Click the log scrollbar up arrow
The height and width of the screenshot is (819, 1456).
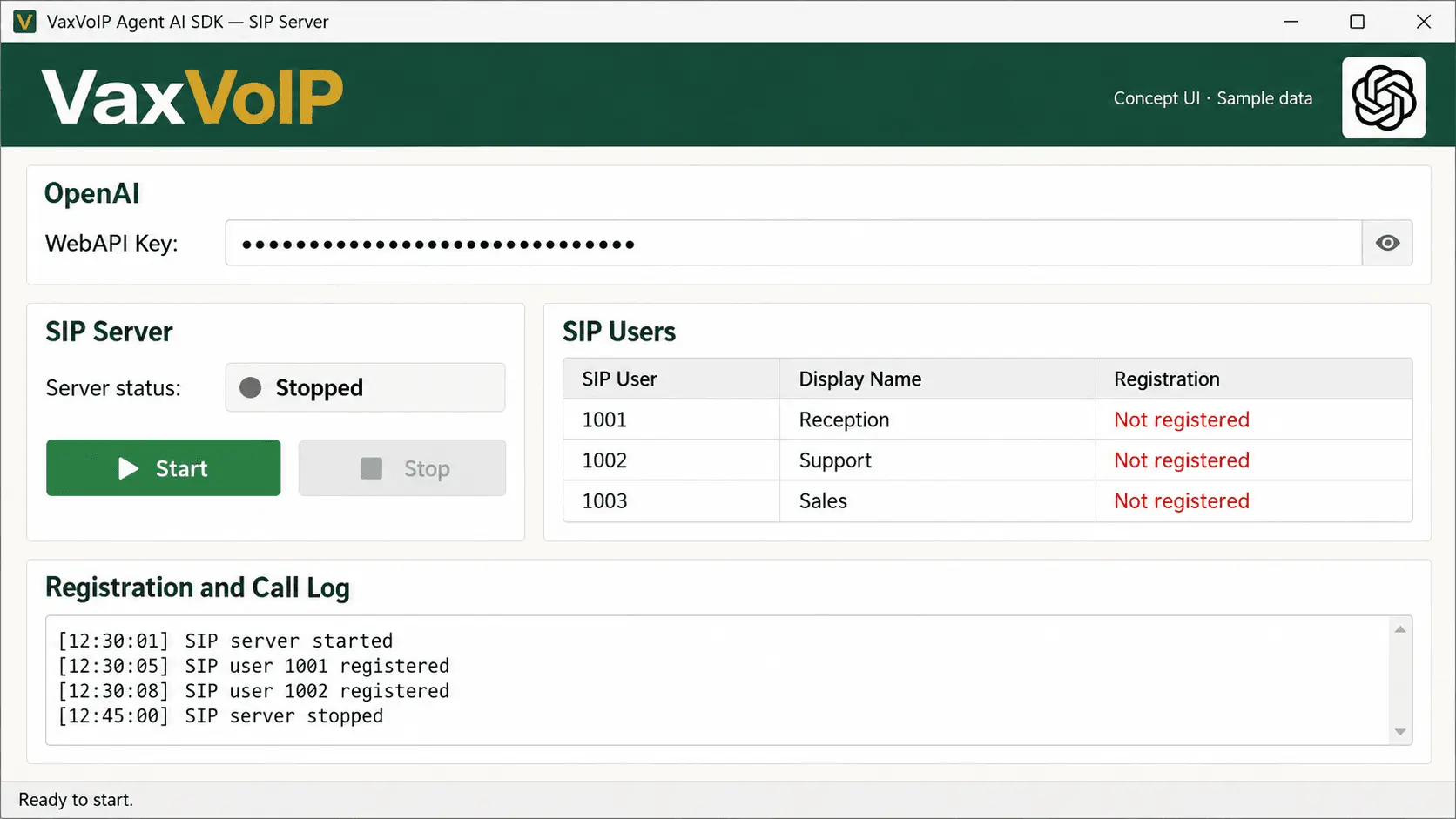1400,629
